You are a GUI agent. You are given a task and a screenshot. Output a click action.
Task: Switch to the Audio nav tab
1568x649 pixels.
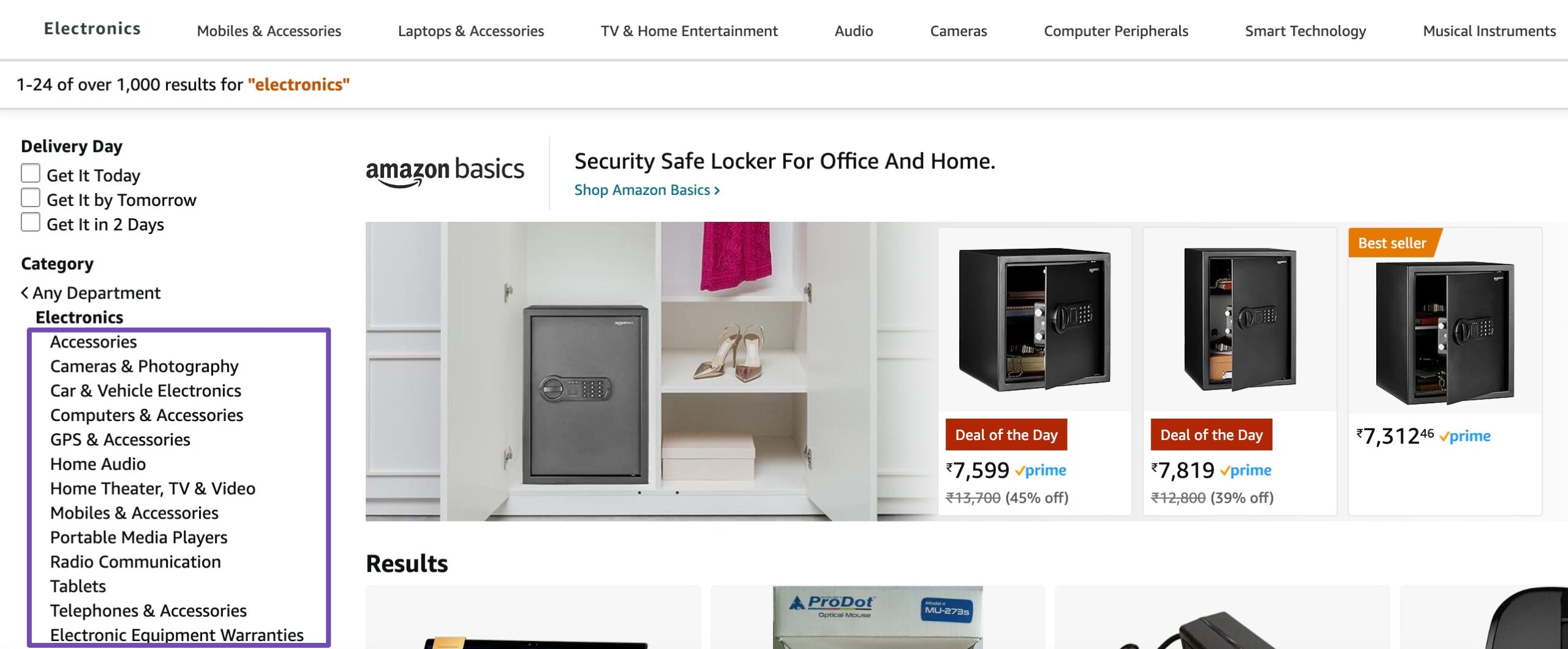pos(854,31)
